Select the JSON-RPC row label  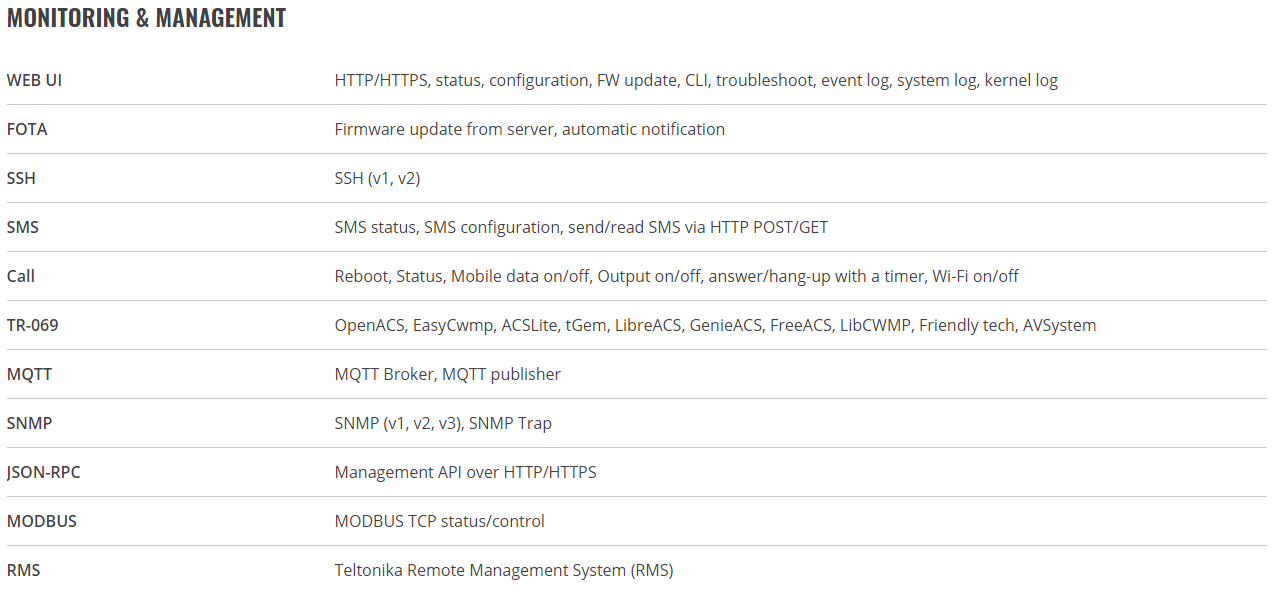(x=43, y=472)
